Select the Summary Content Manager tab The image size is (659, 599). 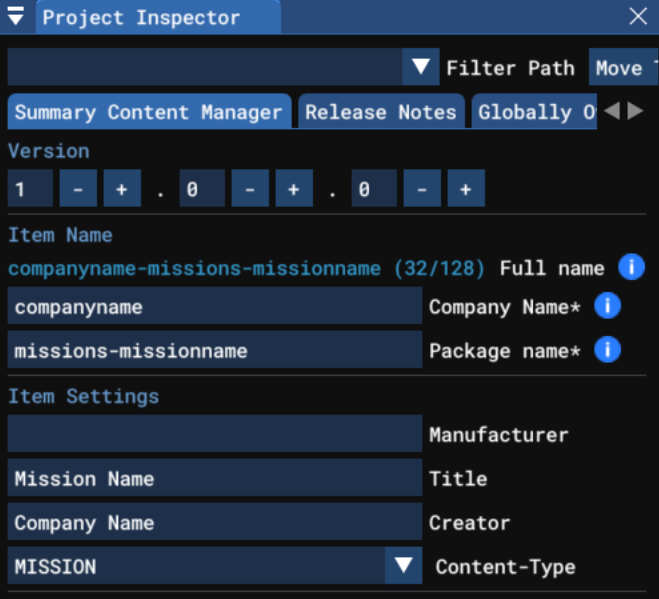point(148,112)
